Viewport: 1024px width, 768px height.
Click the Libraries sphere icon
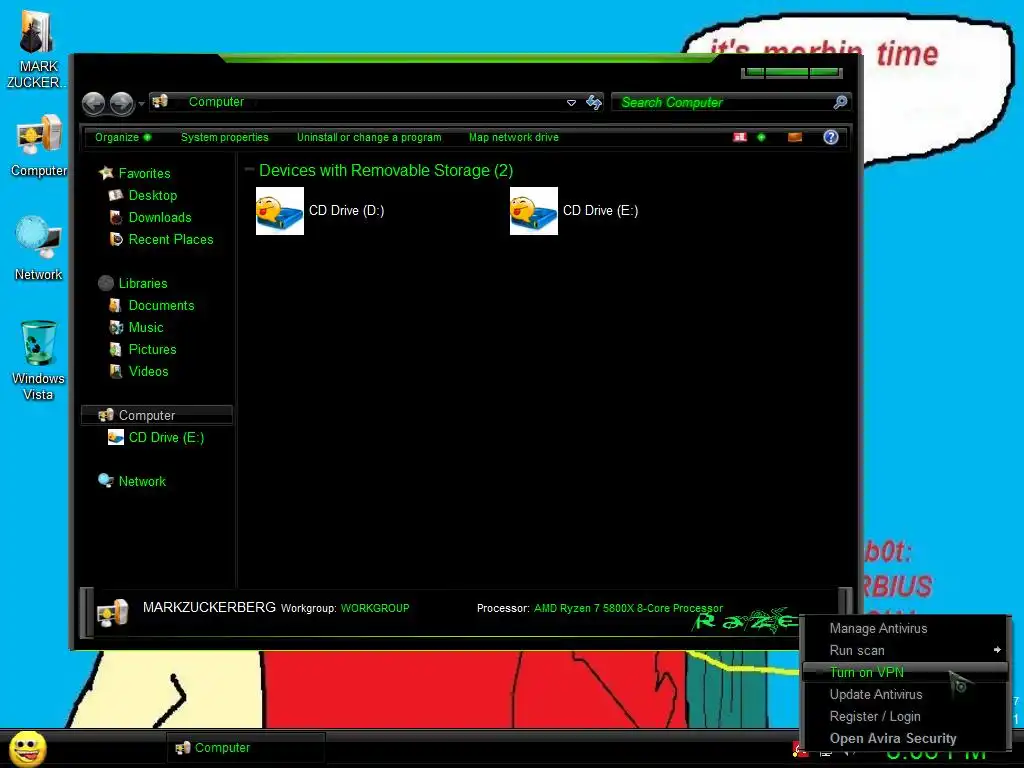(x=106, y=283)
